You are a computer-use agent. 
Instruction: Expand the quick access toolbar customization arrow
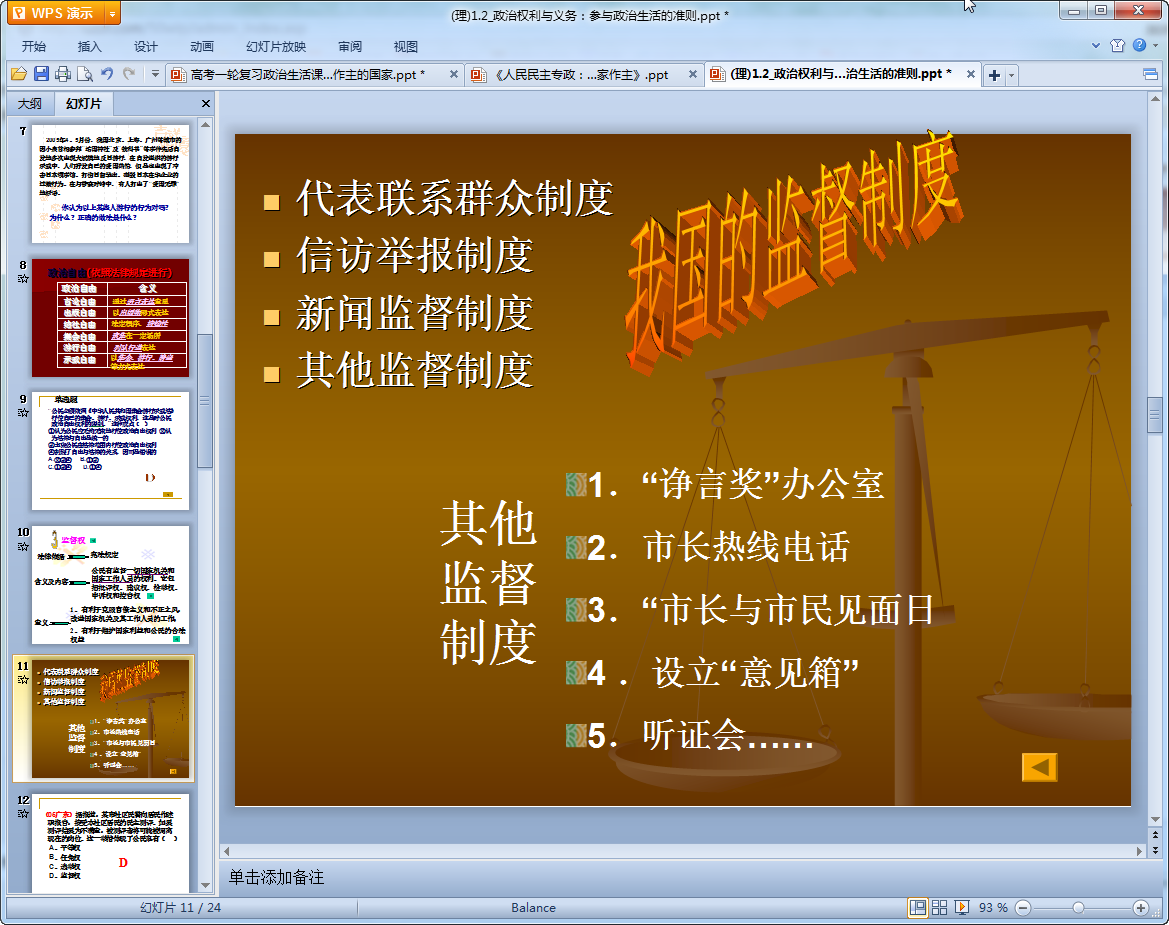coord(155,74)
